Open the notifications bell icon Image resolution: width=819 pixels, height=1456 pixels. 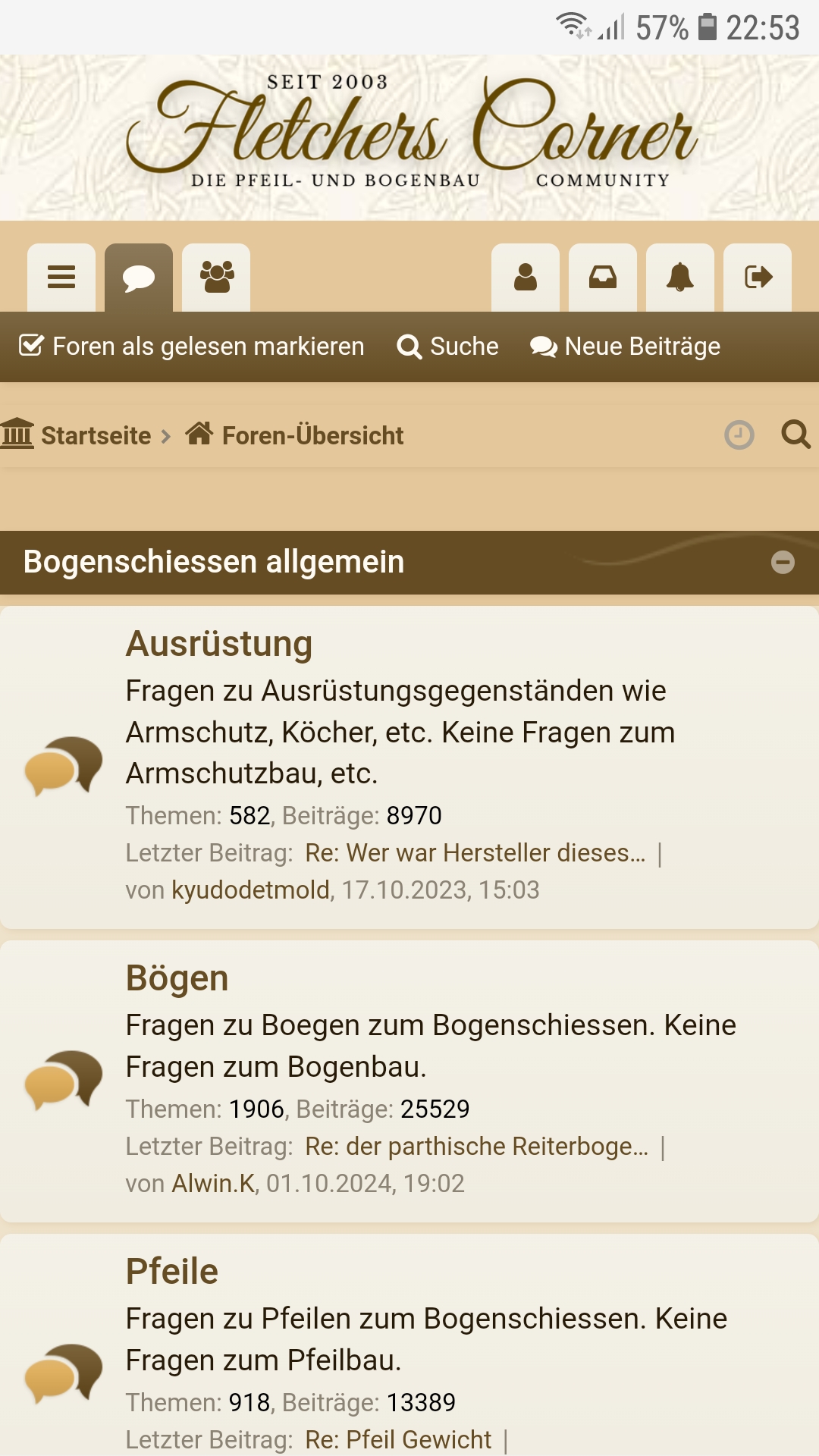coord(680,278)
